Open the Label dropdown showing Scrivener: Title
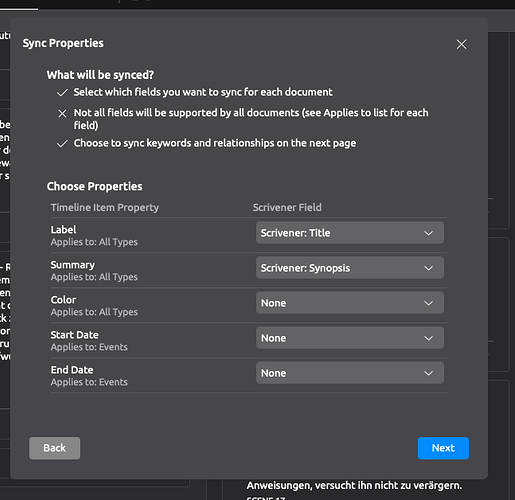This screenshot has width=515, height=500. [x=350, y=233]
